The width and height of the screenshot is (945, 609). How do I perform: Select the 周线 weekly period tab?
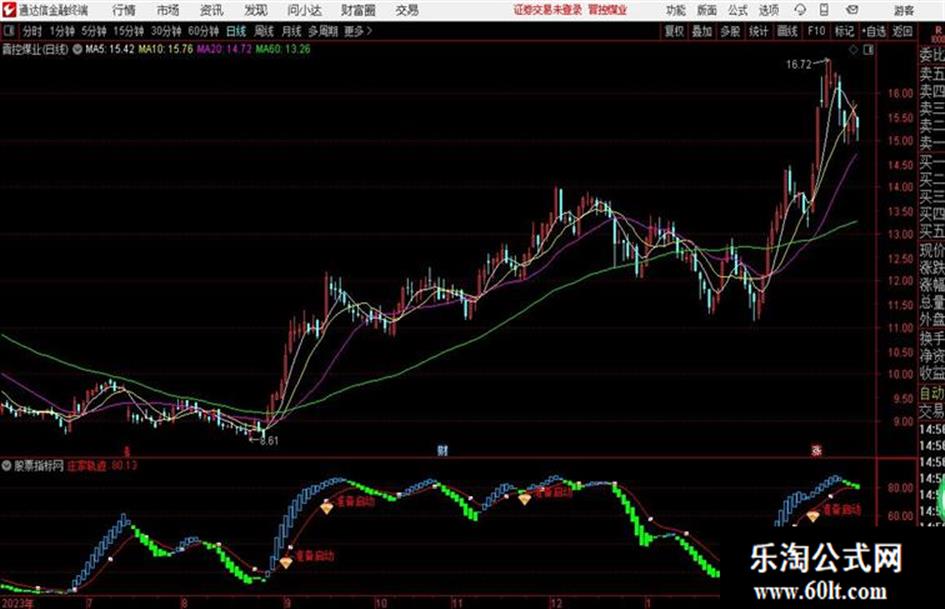click(x=264, y=31)
